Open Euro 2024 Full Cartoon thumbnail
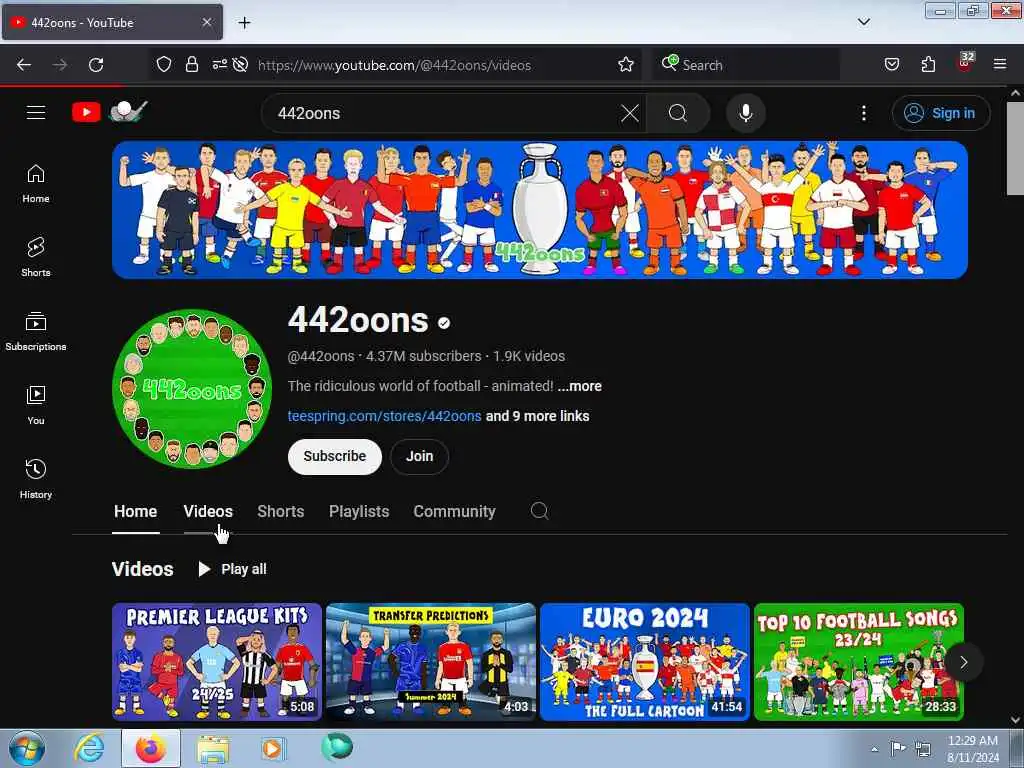Screen dimensions: 1024x768 [x=645, y=662]
